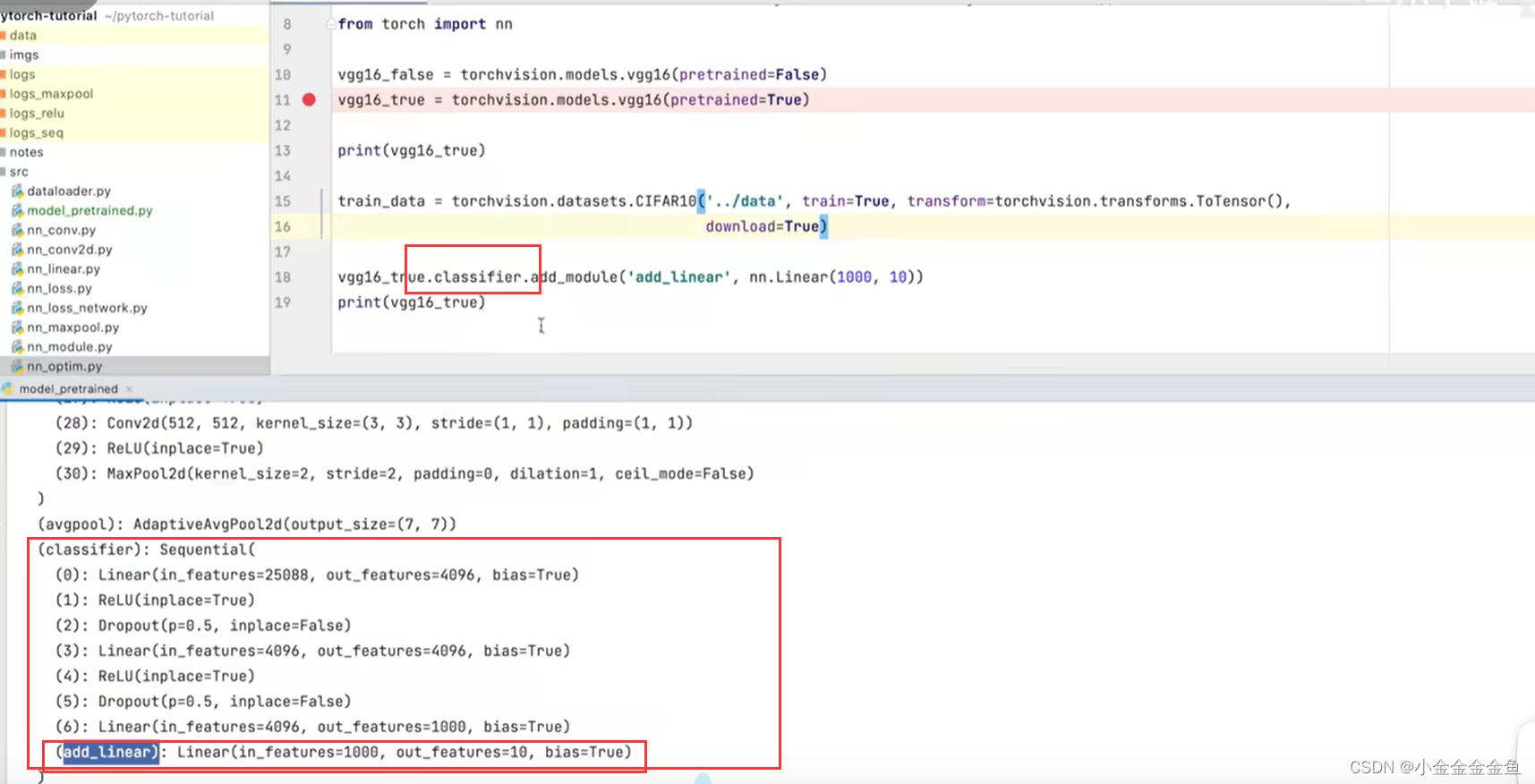
Task: Select the data folder in project tree
Action: tap(23, 35)
